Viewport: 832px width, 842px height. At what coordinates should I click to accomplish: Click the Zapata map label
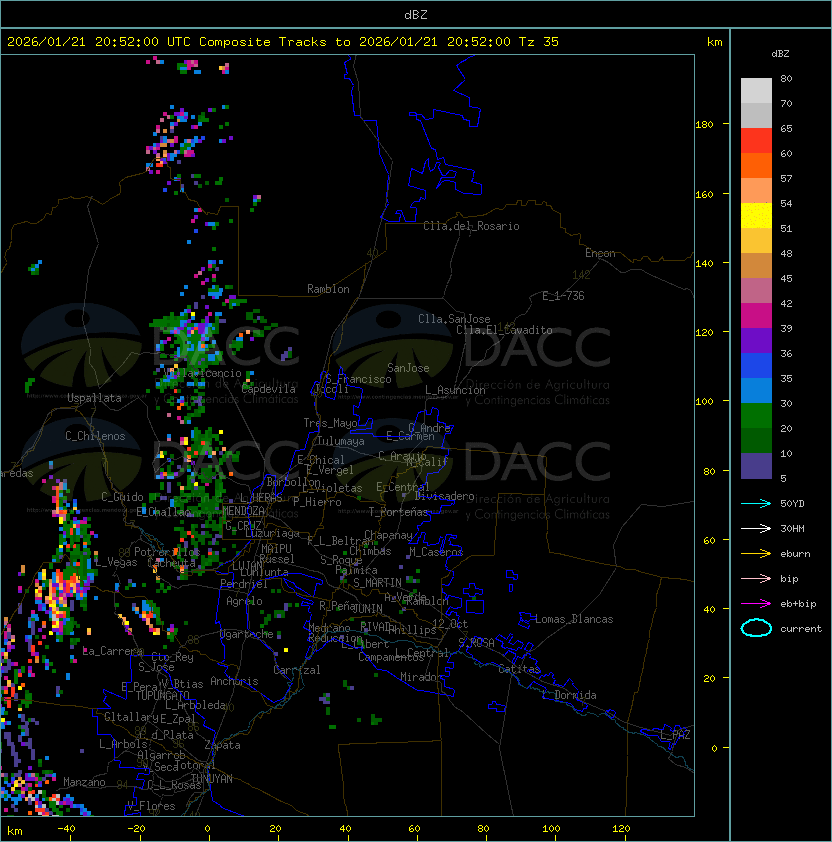(x=222, y=745)
